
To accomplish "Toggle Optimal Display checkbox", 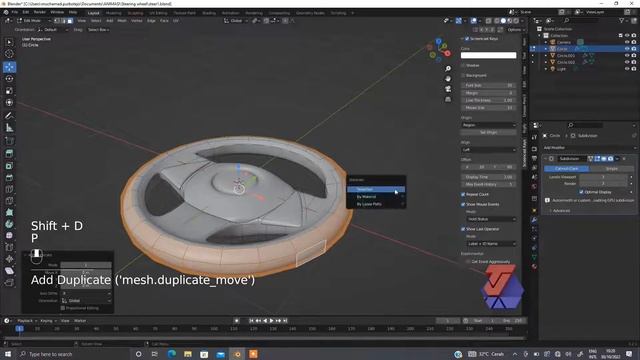I will tap(581, 192).
